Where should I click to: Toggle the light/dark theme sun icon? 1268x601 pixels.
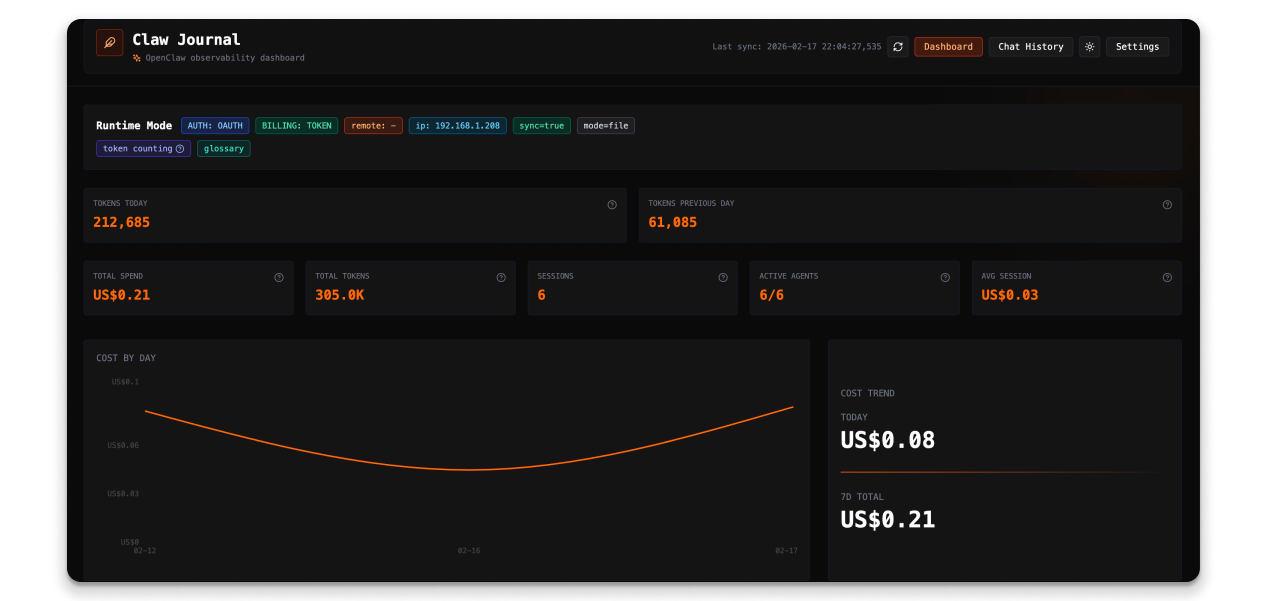click(x=1089, y=47)
